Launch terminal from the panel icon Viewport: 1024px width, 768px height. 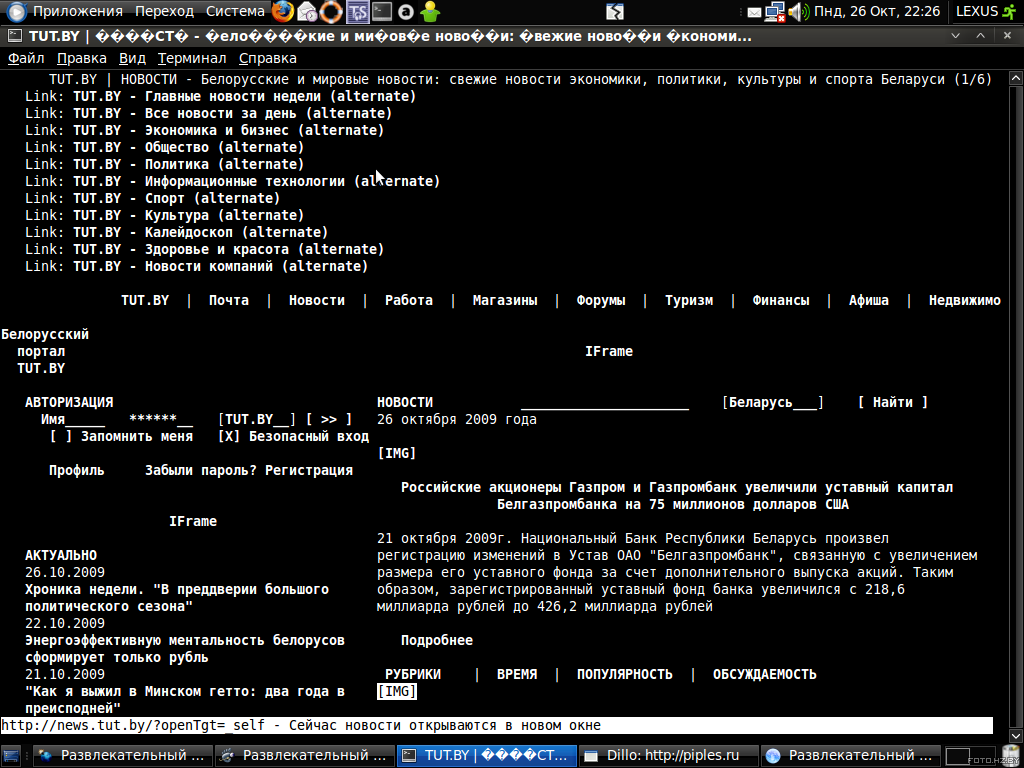(382, 11)
